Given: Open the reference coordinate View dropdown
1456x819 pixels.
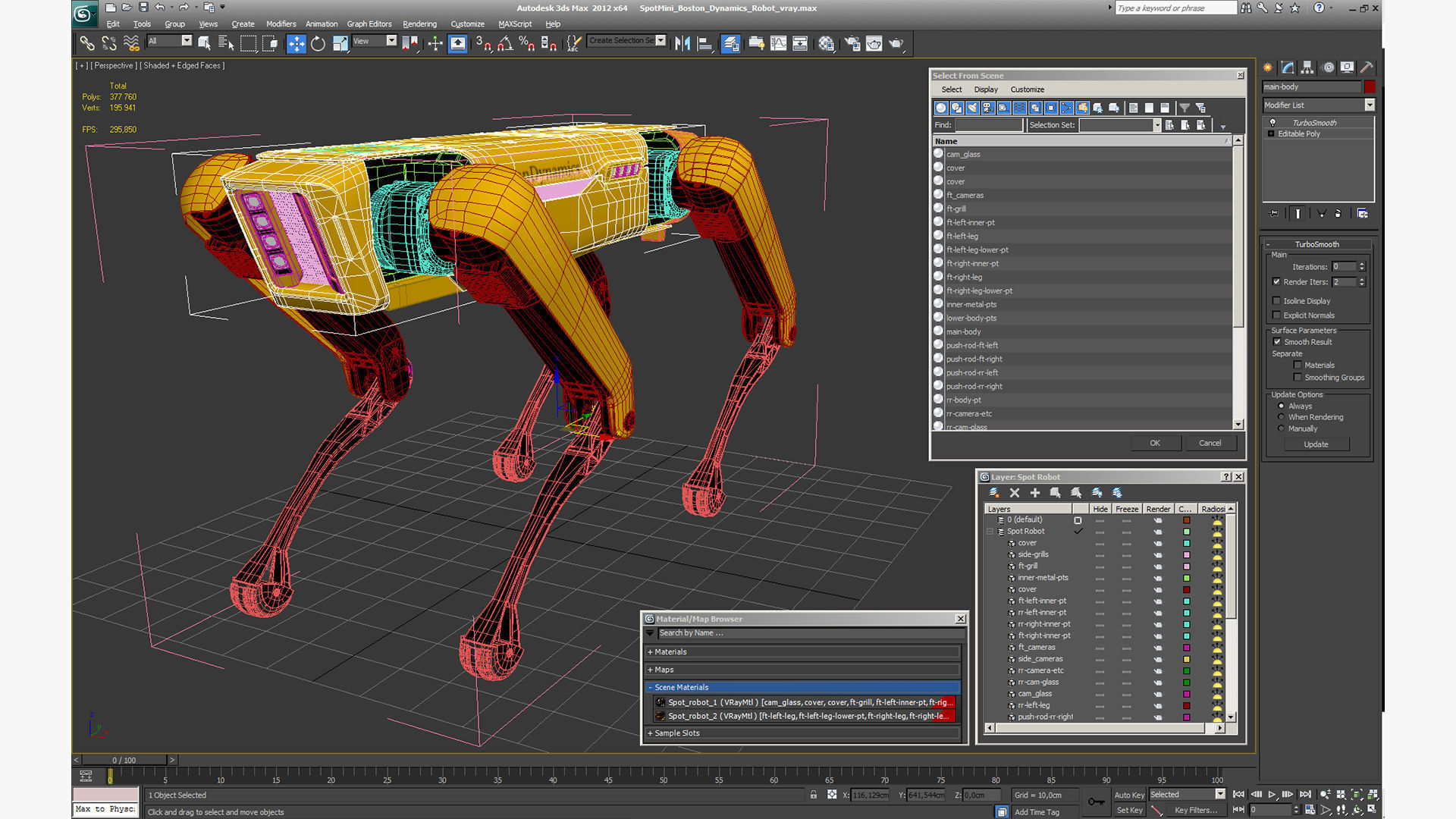Looking at the screenshot, I should 391,40.
